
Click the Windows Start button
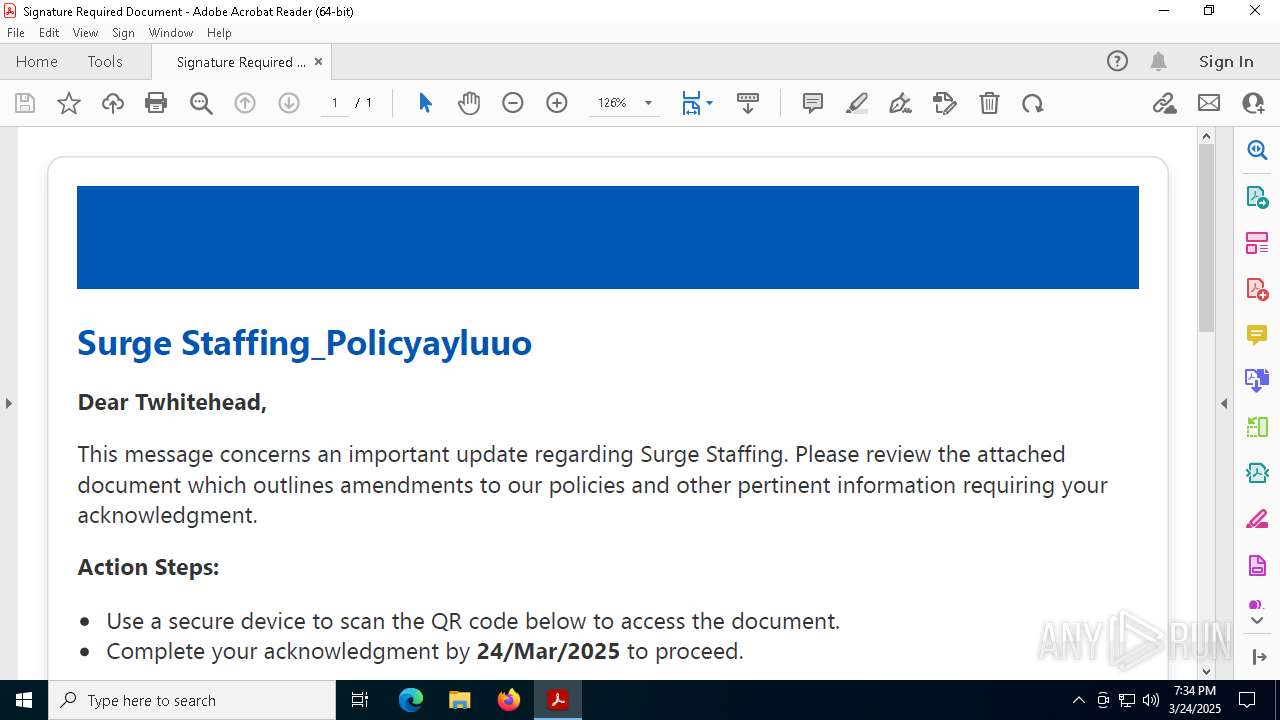coord(24,700)
